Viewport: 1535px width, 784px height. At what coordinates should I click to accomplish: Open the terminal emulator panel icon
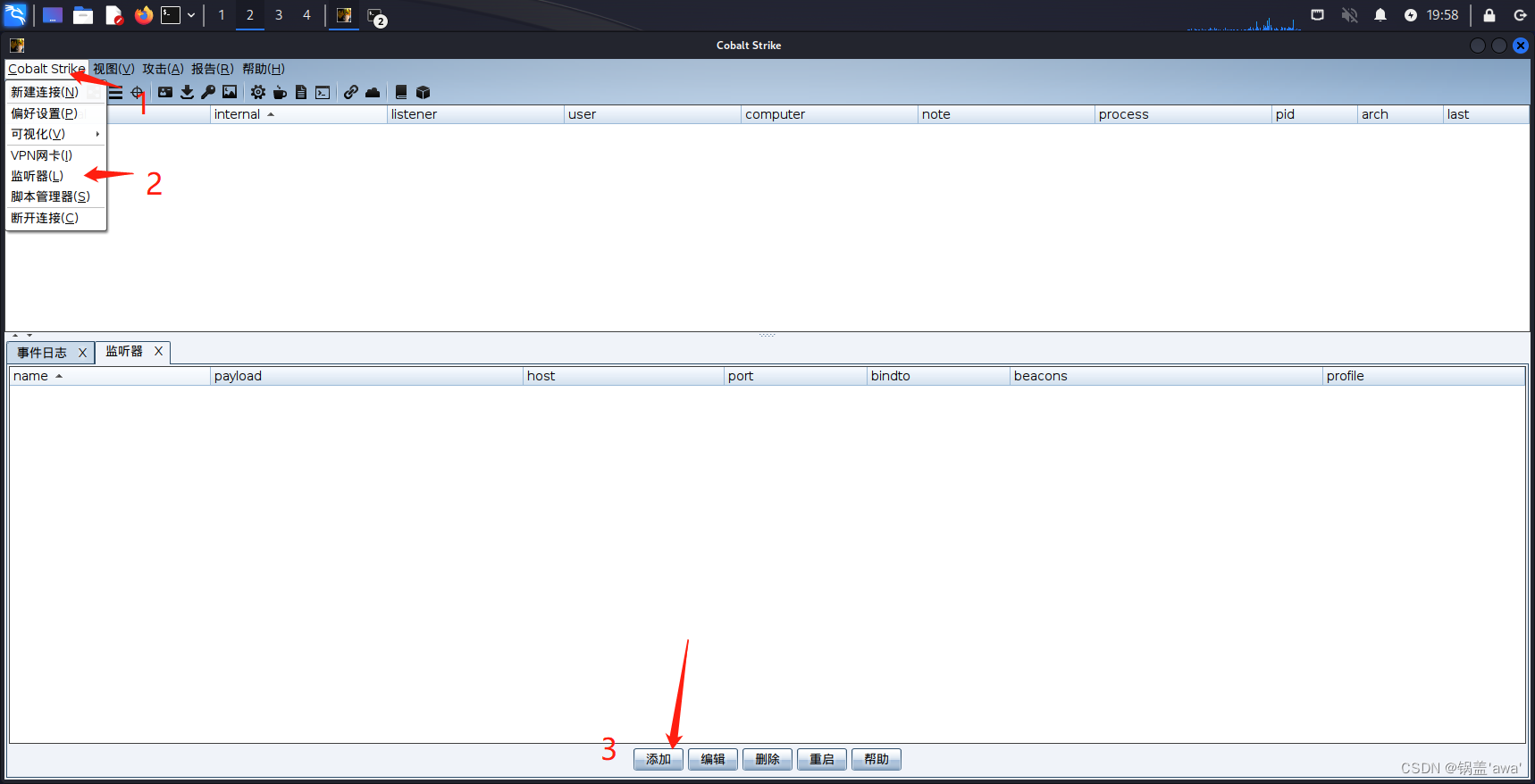click(170, 15)
